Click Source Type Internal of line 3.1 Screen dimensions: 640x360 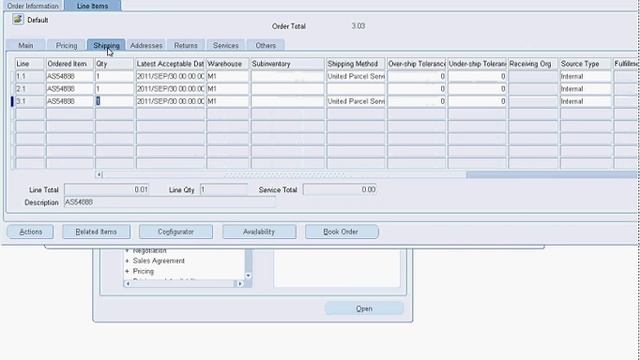(586, 101)
